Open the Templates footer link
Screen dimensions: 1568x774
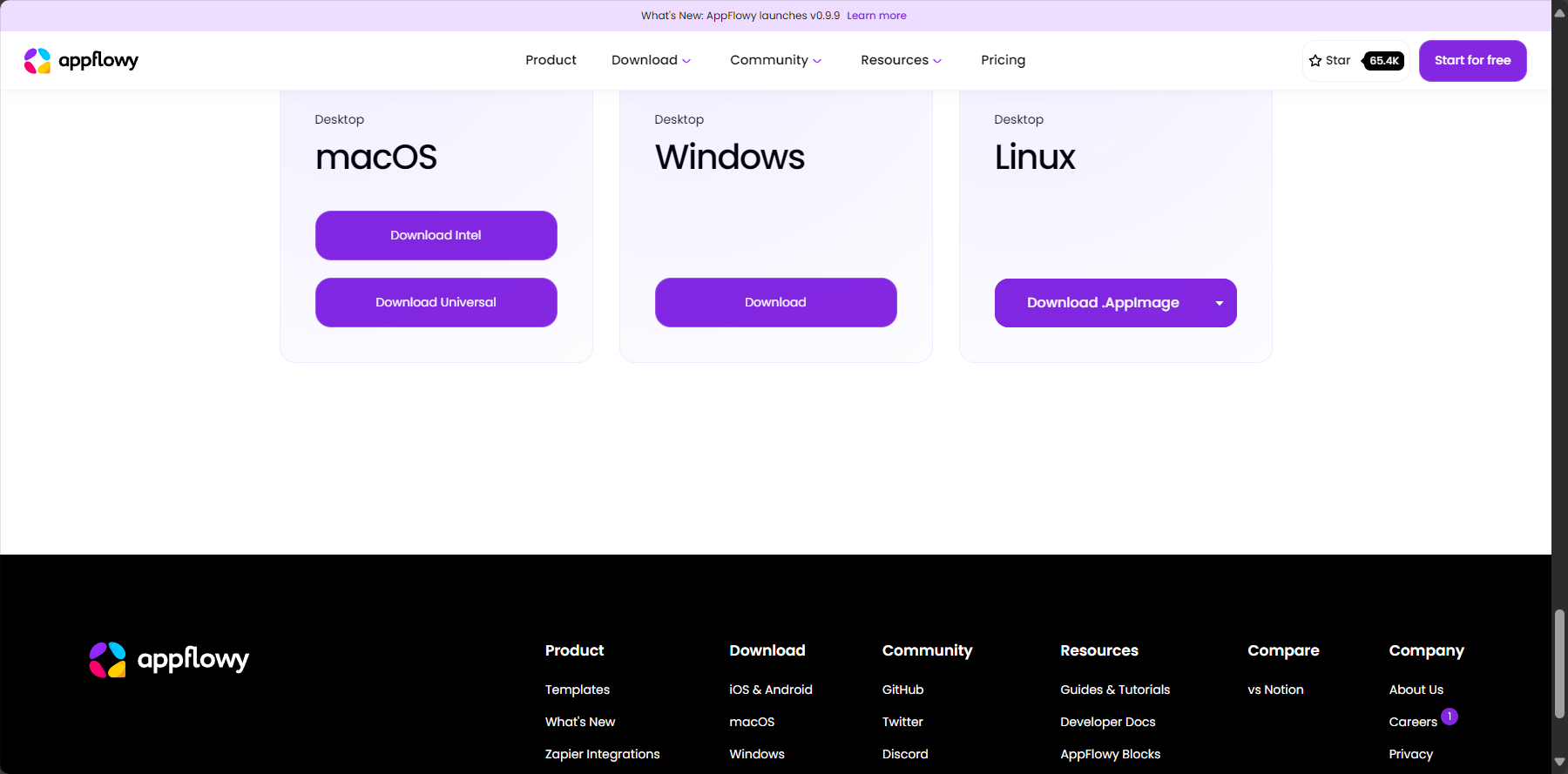point(578,690)
